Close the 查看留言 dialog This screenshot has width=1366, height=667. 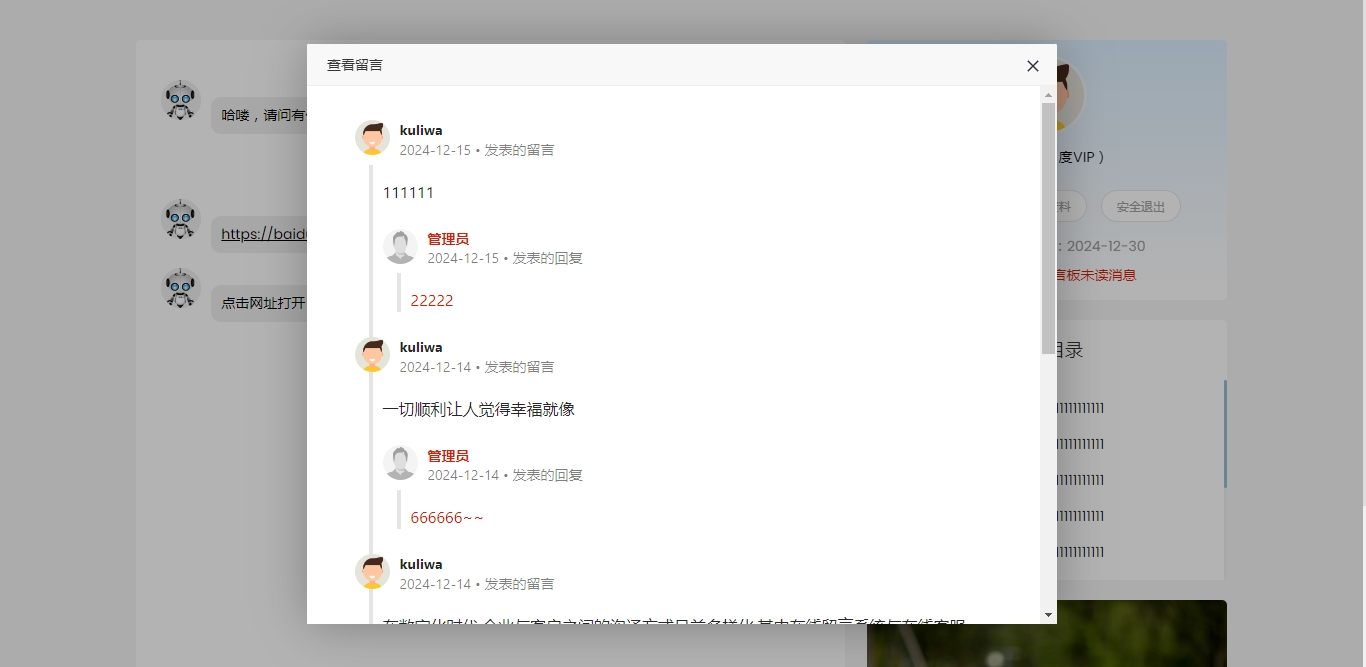pyautogui.click(x=1033, y=66)
